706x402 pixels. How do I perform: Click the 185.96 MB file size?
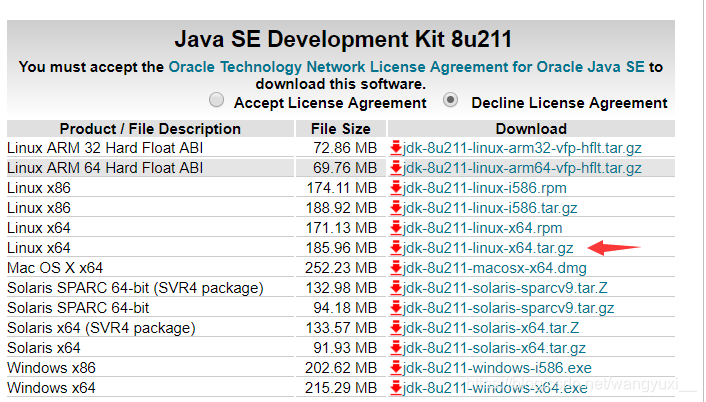click(x=341, y=248)
